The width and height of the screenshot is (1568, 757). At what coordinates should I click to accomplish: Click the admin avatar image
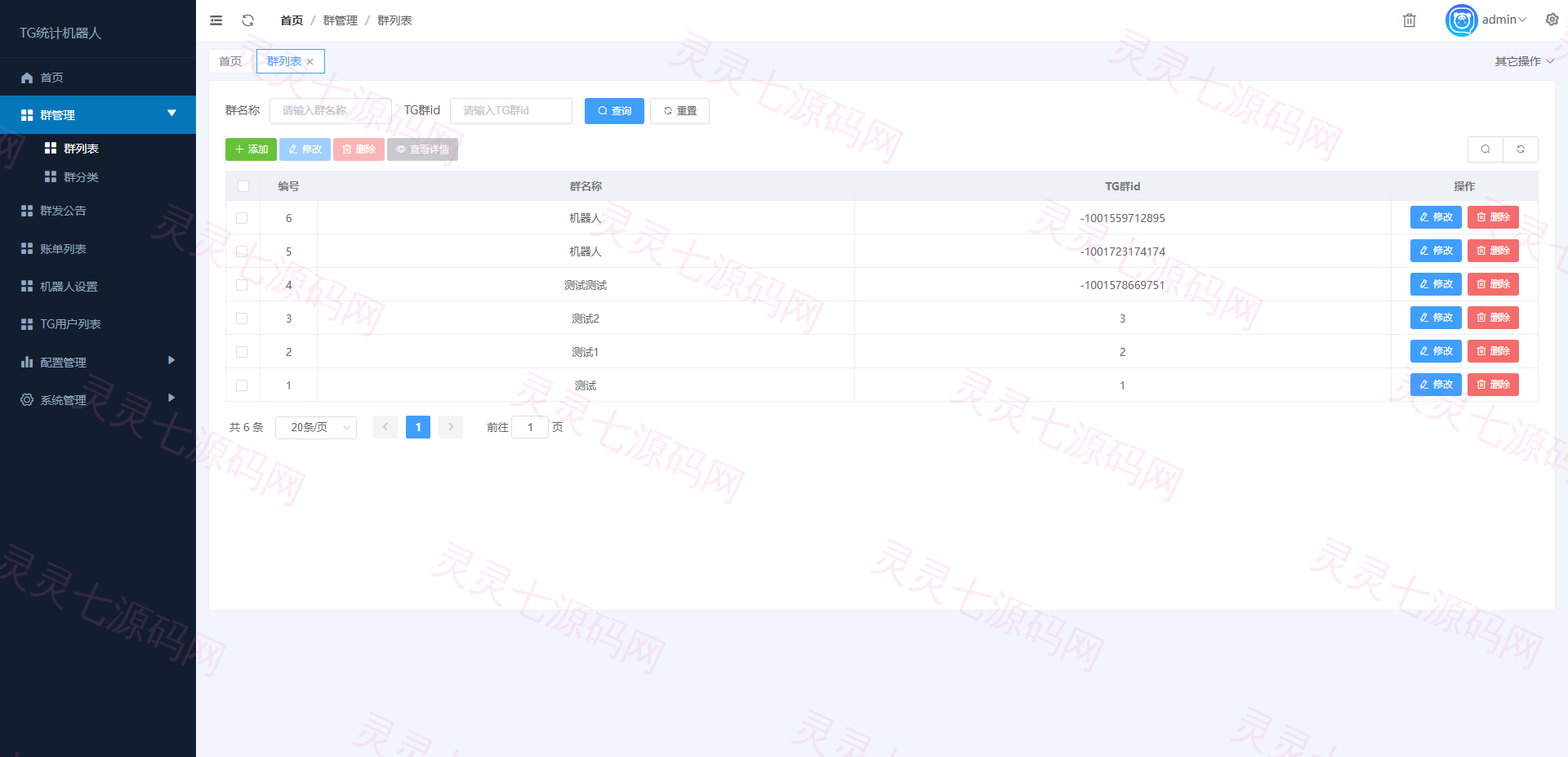pos(1461,20)
